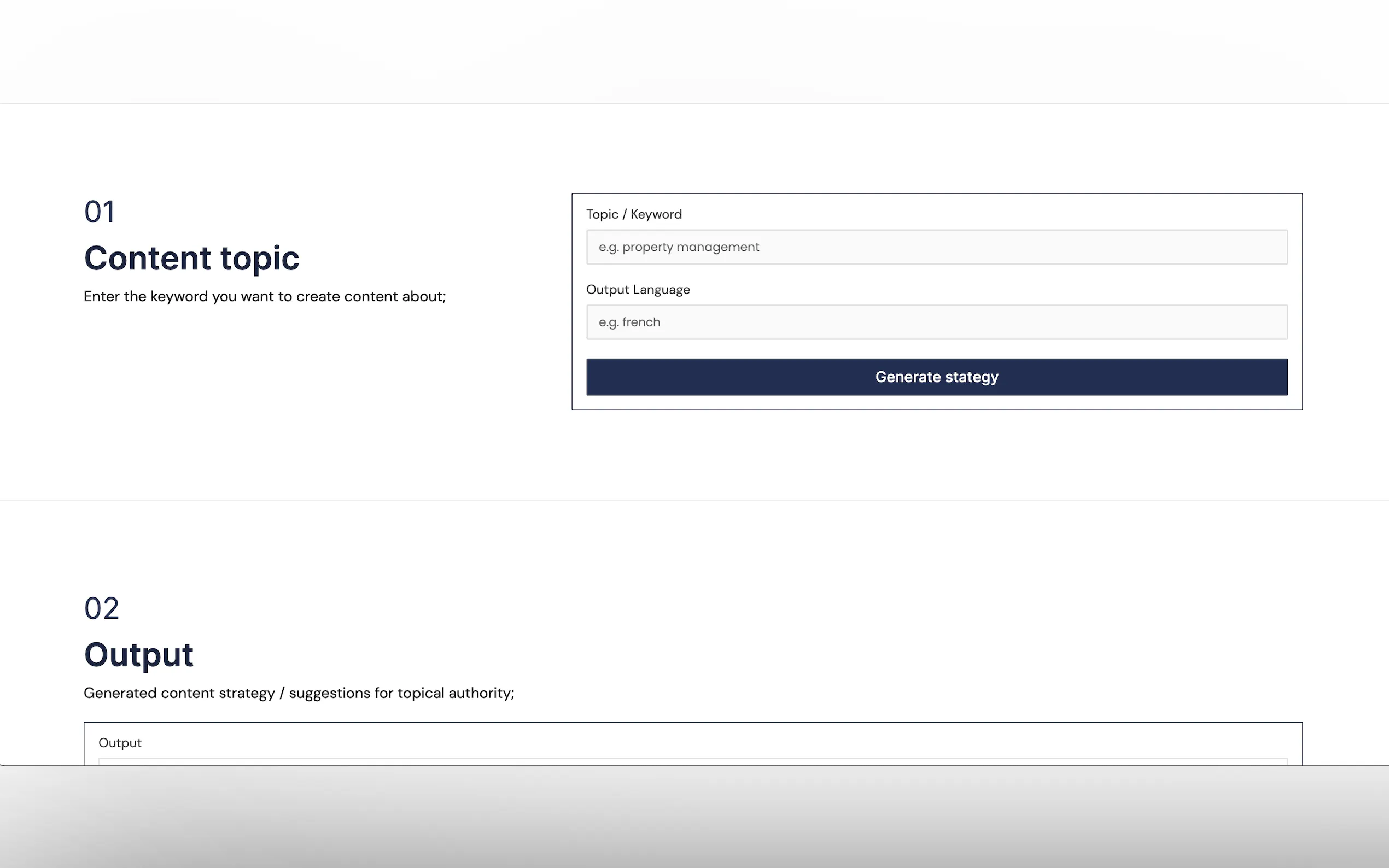Click the large Output section heading
The width and height of the screenshot is (1389, 868).
[x=138, y=654]
